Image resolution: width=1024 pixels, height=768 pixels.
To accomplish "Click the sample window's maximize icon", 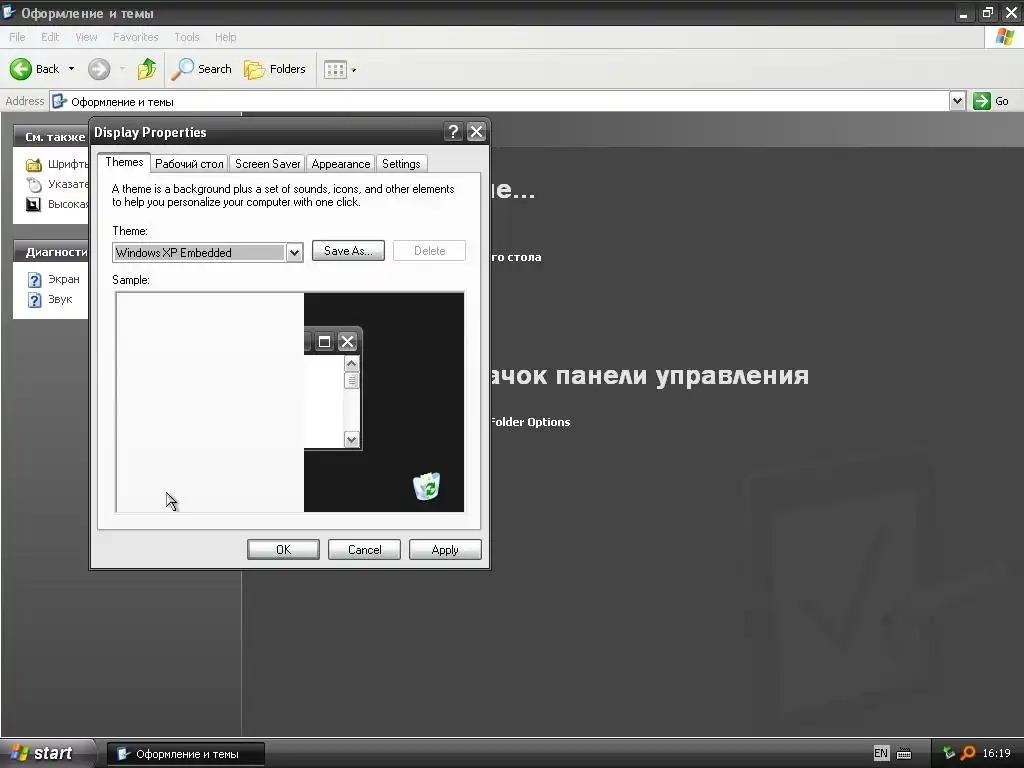I will (325, 342).
